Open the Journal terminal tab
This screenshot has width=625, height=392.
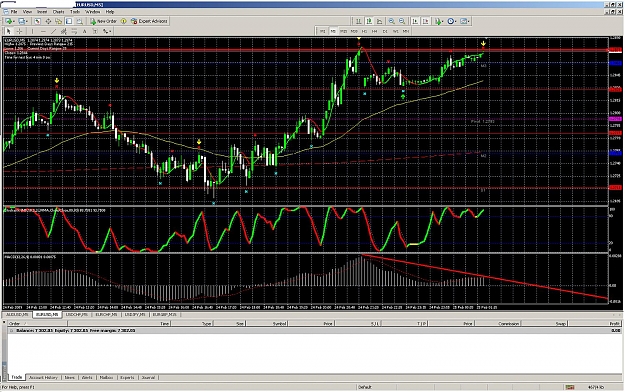(x=148, y=377)
